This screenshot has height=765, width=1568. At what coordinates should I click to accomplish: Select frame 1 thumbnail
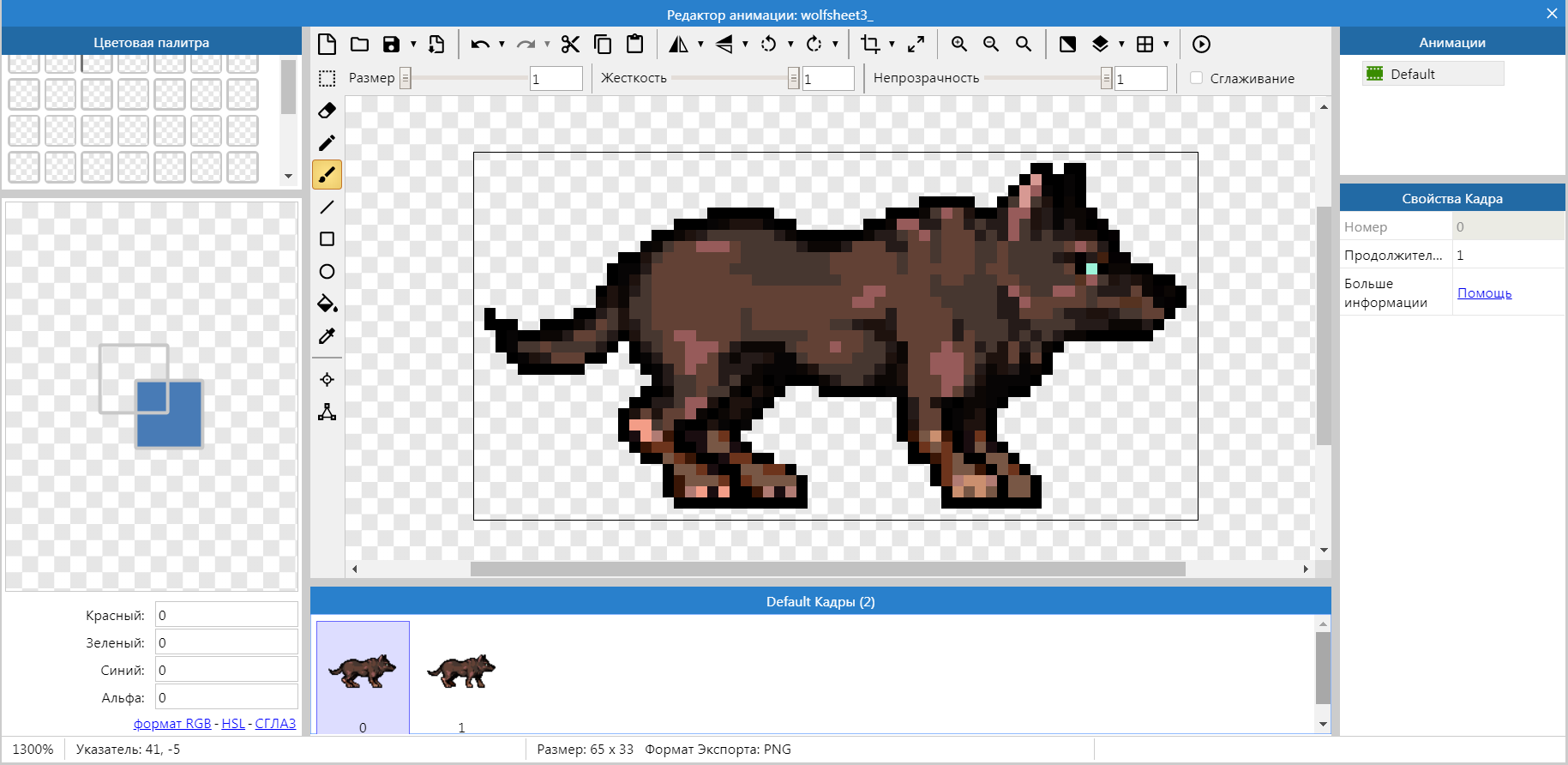tap(461, 677)
